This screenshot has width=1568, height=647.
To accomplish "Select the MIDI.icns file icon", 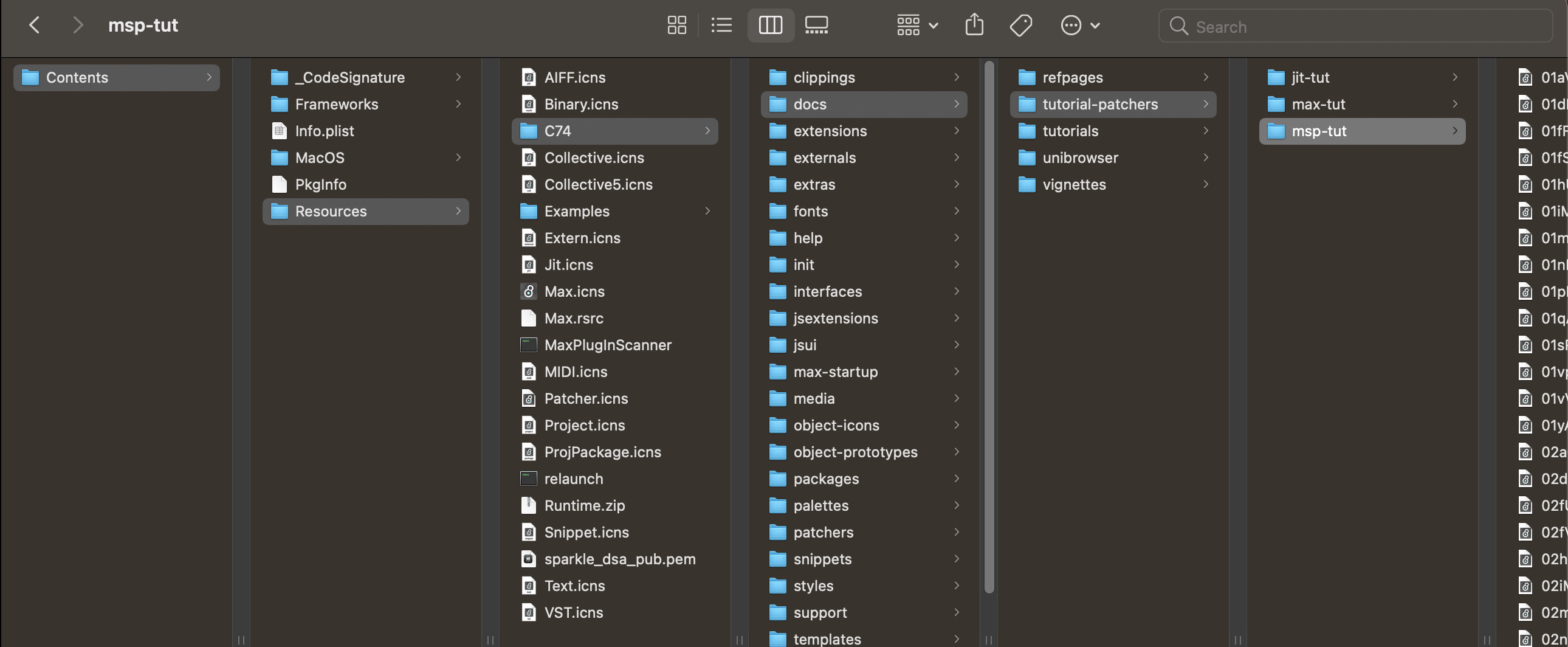I will coord(529,372).
